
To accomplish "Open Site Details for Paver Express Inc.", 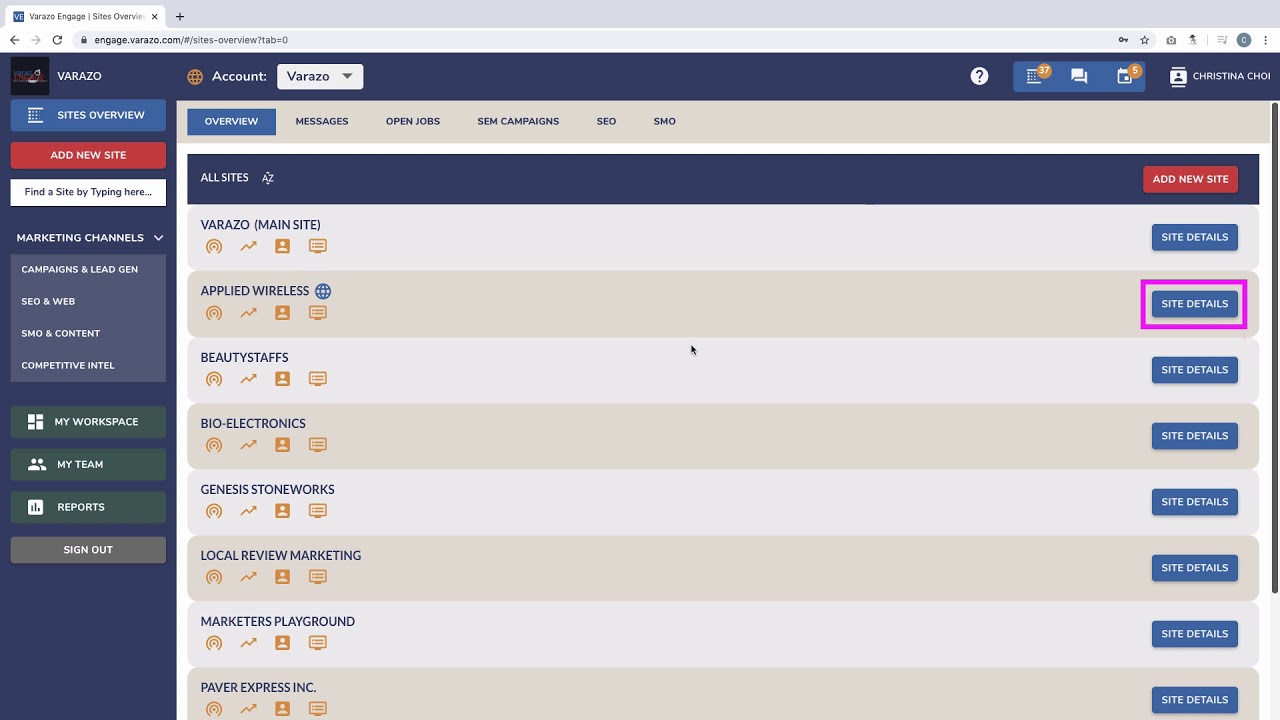I will tap(1194, 699).
